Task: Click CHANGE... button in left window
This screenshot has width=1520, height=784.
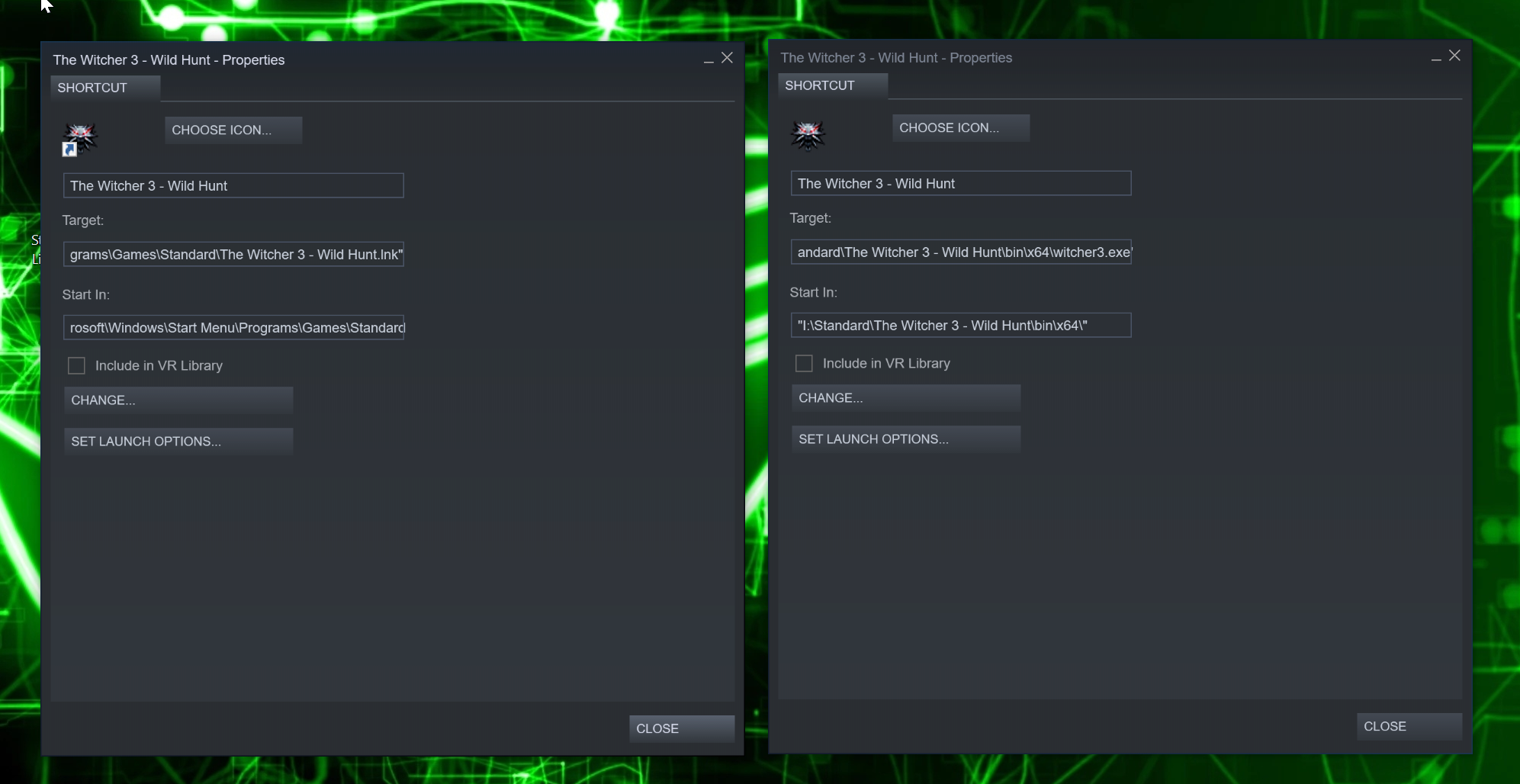Action: point(178,400)
